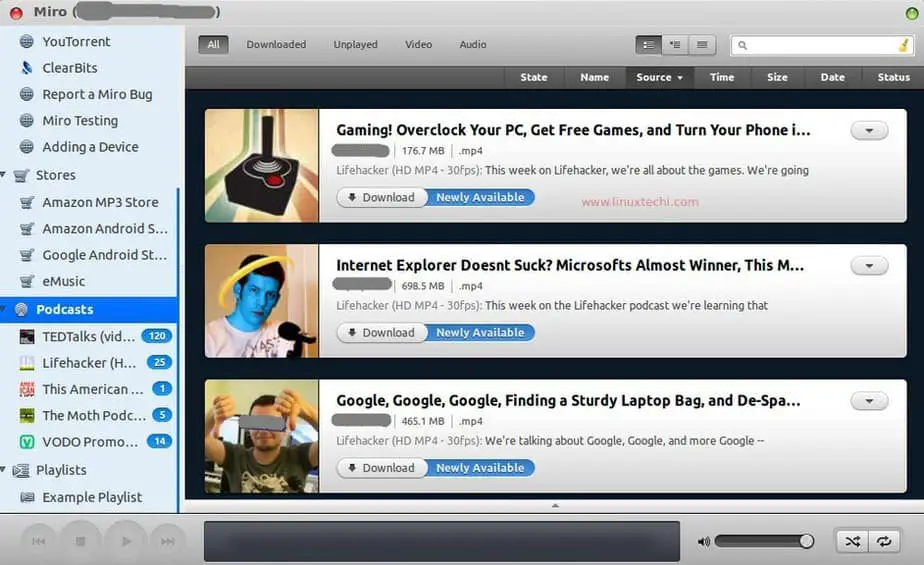Start playback with play button

coord(126,541)
